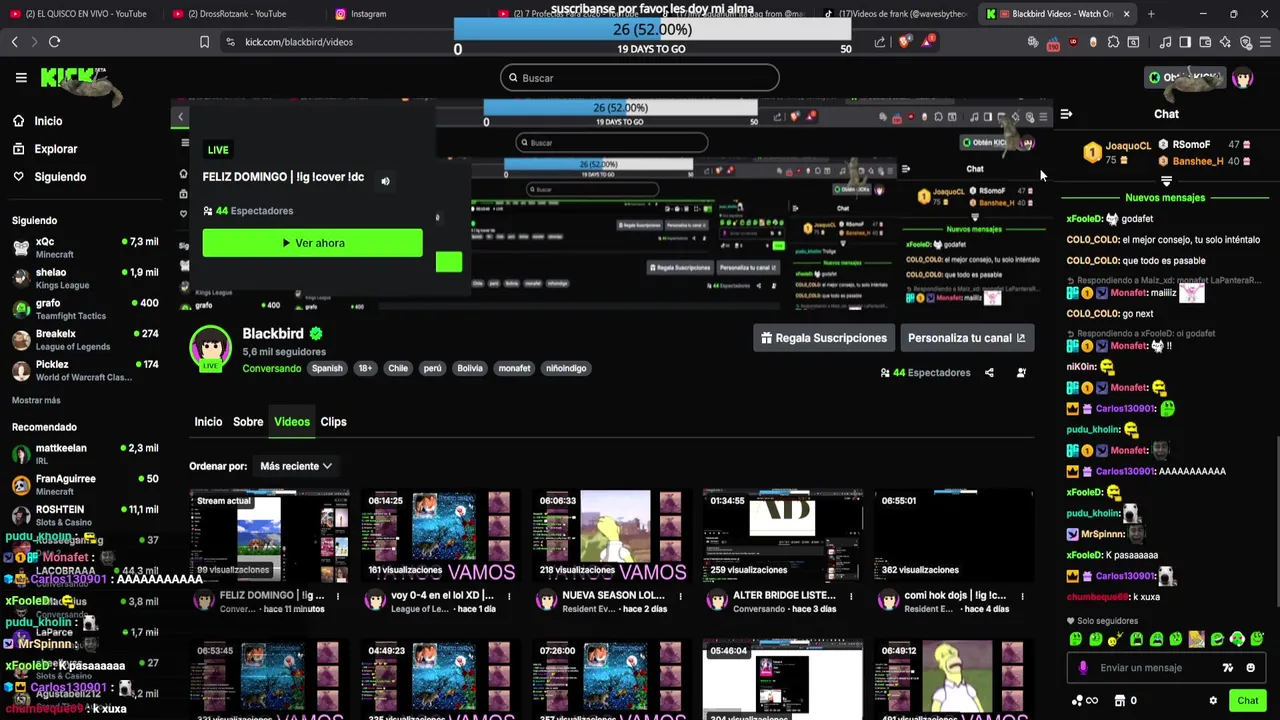Open Breakeix channel in followed list
Viewport: 1280px width, 720px height.
tap(86, 339)
